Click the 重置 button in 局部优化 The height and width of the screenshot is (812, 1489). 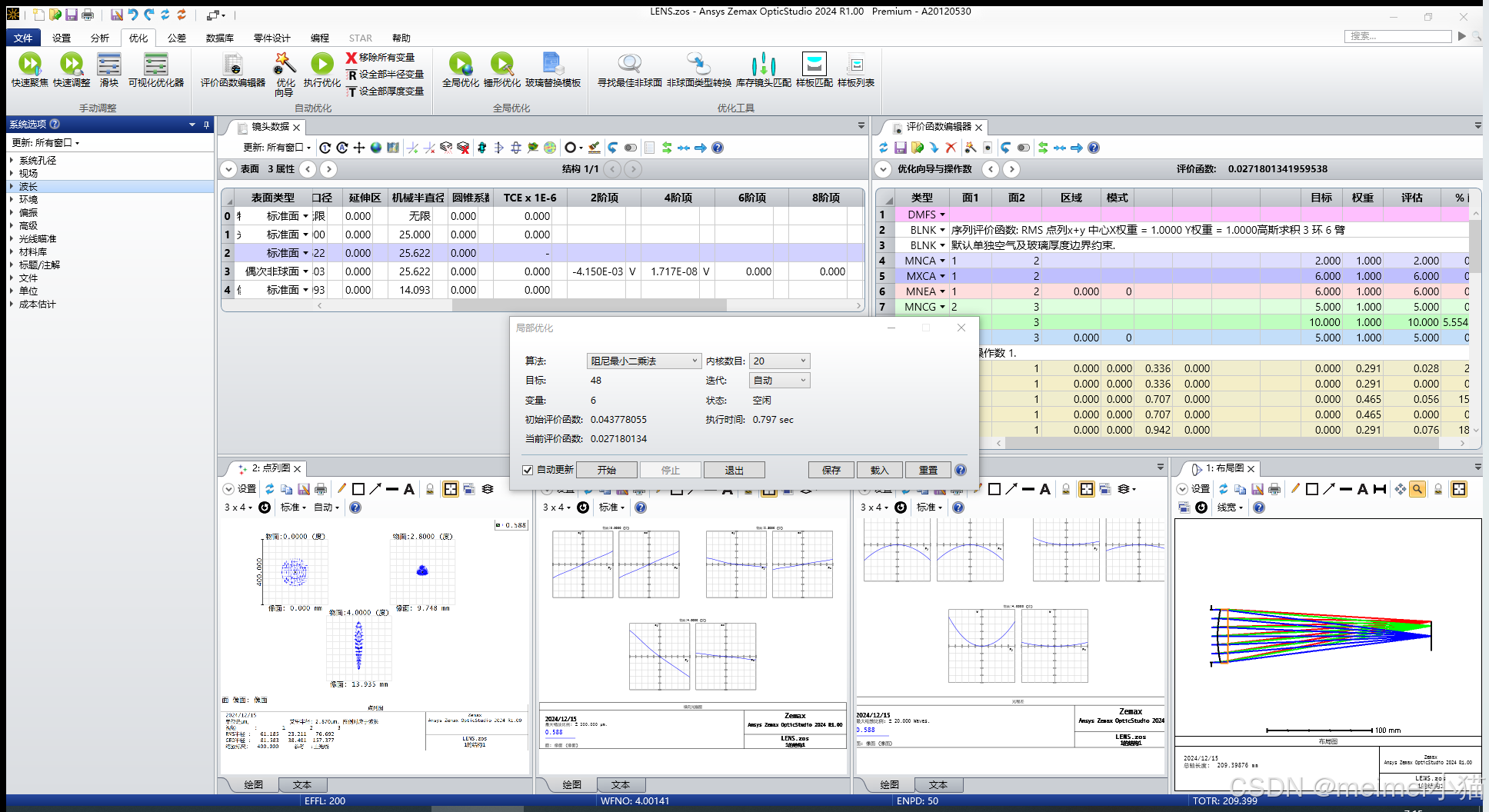(928, 470)
